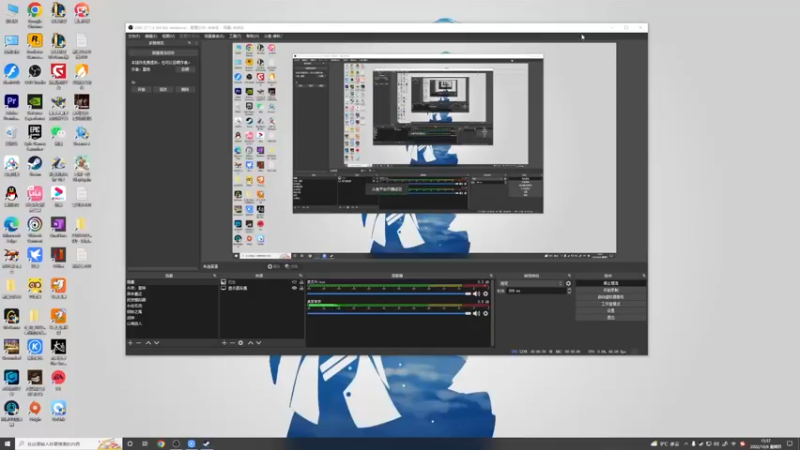Click the transition duration stepper arrows

pos(569,291)
